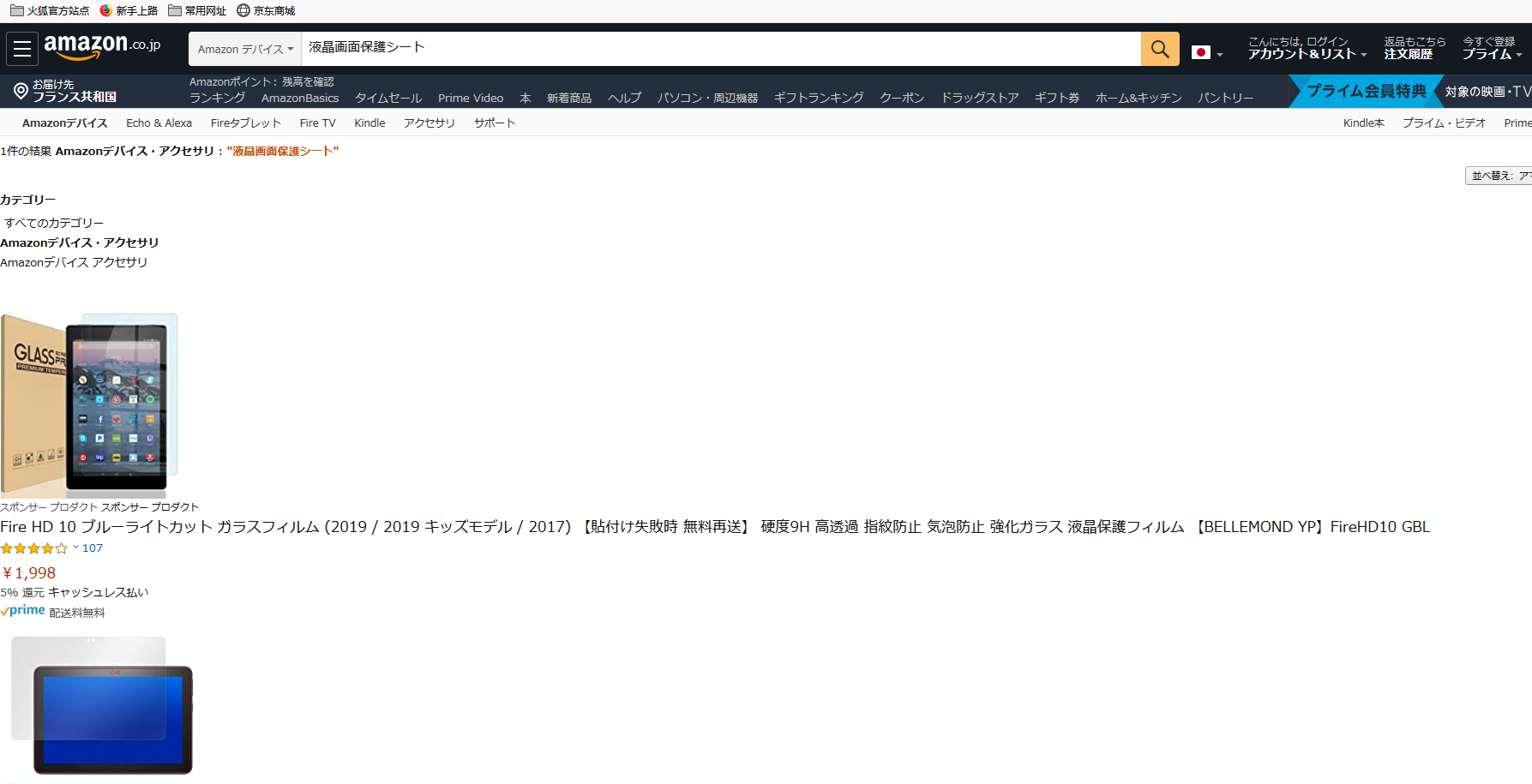
Task: Click the Amazon.co.jp logo
Action: tap(102, 46)
